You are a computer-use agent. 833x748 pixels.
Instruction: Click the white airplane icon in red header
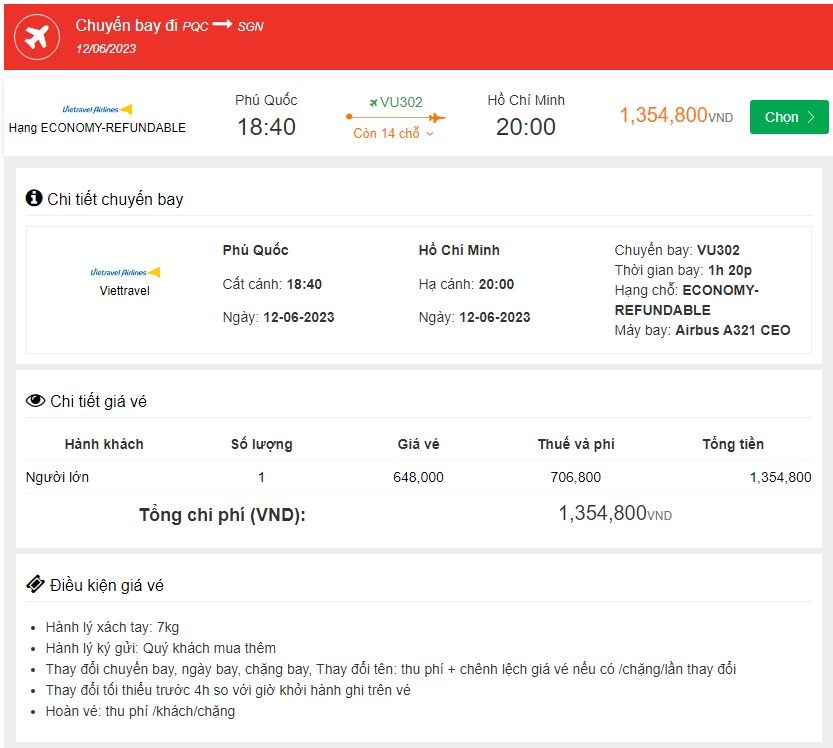(x=37, y=37)
